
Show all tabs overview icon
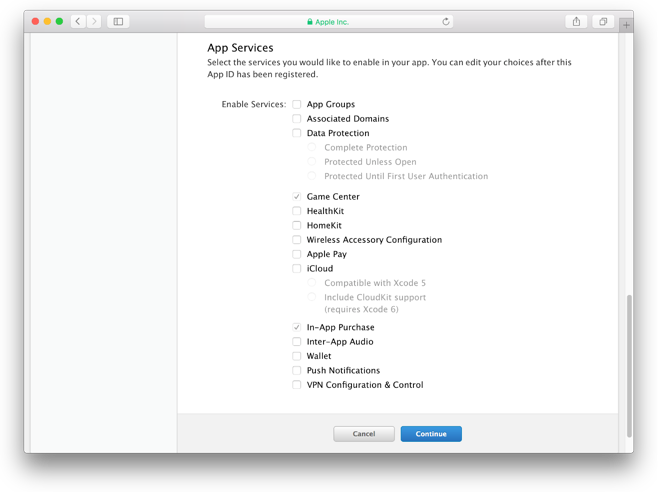pos(603,21)
